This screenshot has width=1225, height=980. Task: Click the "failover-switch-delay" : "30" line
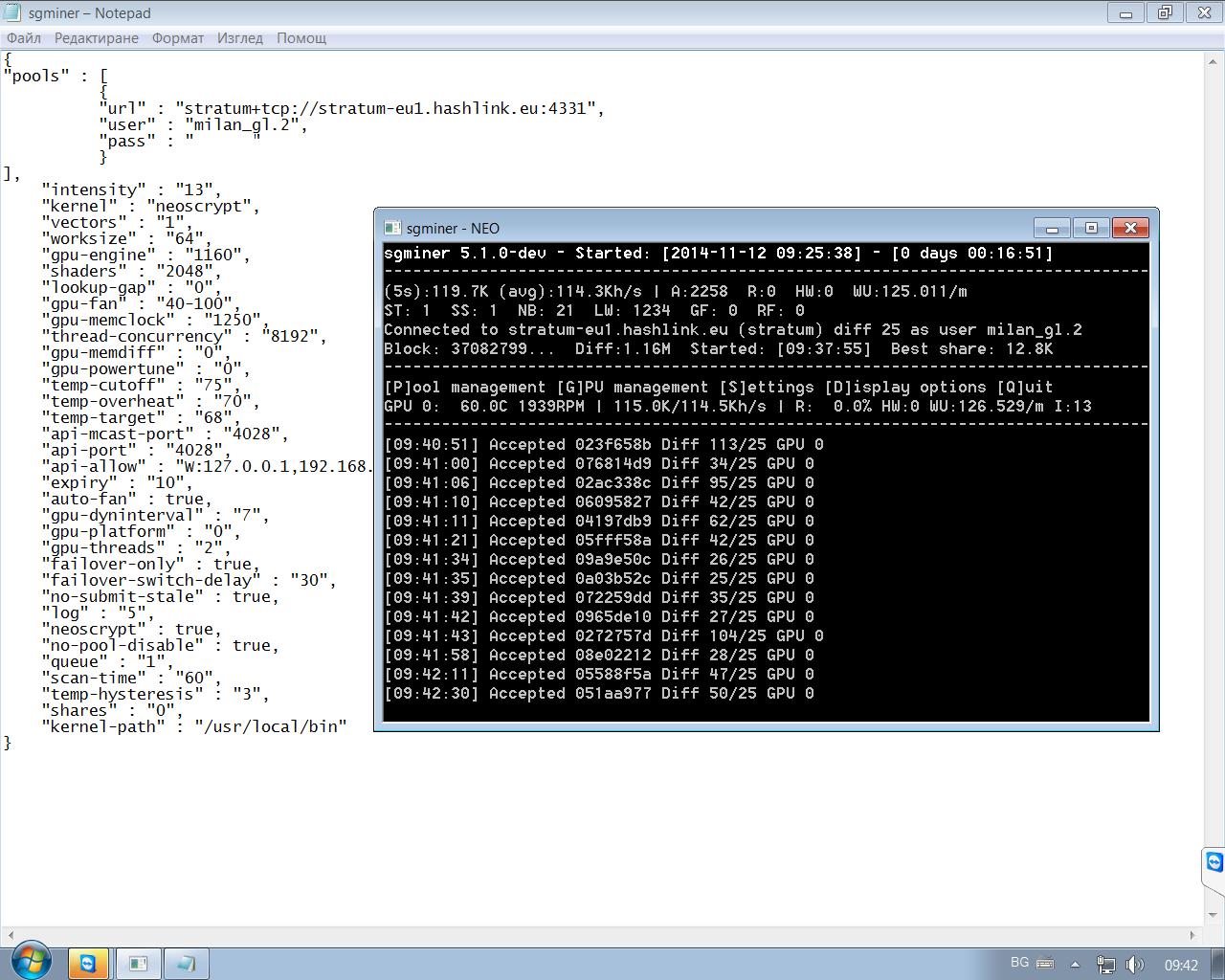coord(189,580)
